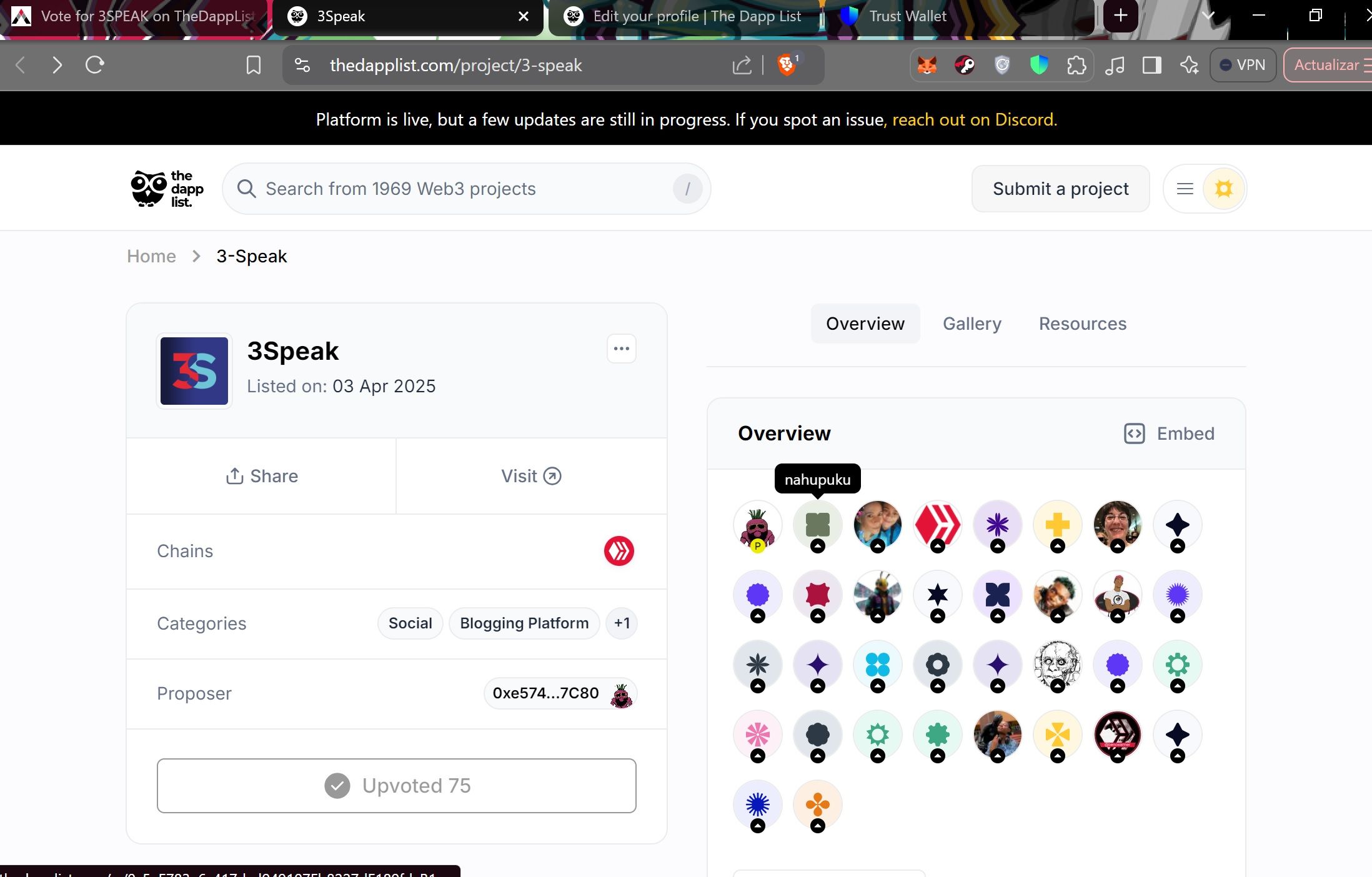Click the Embed button
The image size is (1372, 877).
1169,434
